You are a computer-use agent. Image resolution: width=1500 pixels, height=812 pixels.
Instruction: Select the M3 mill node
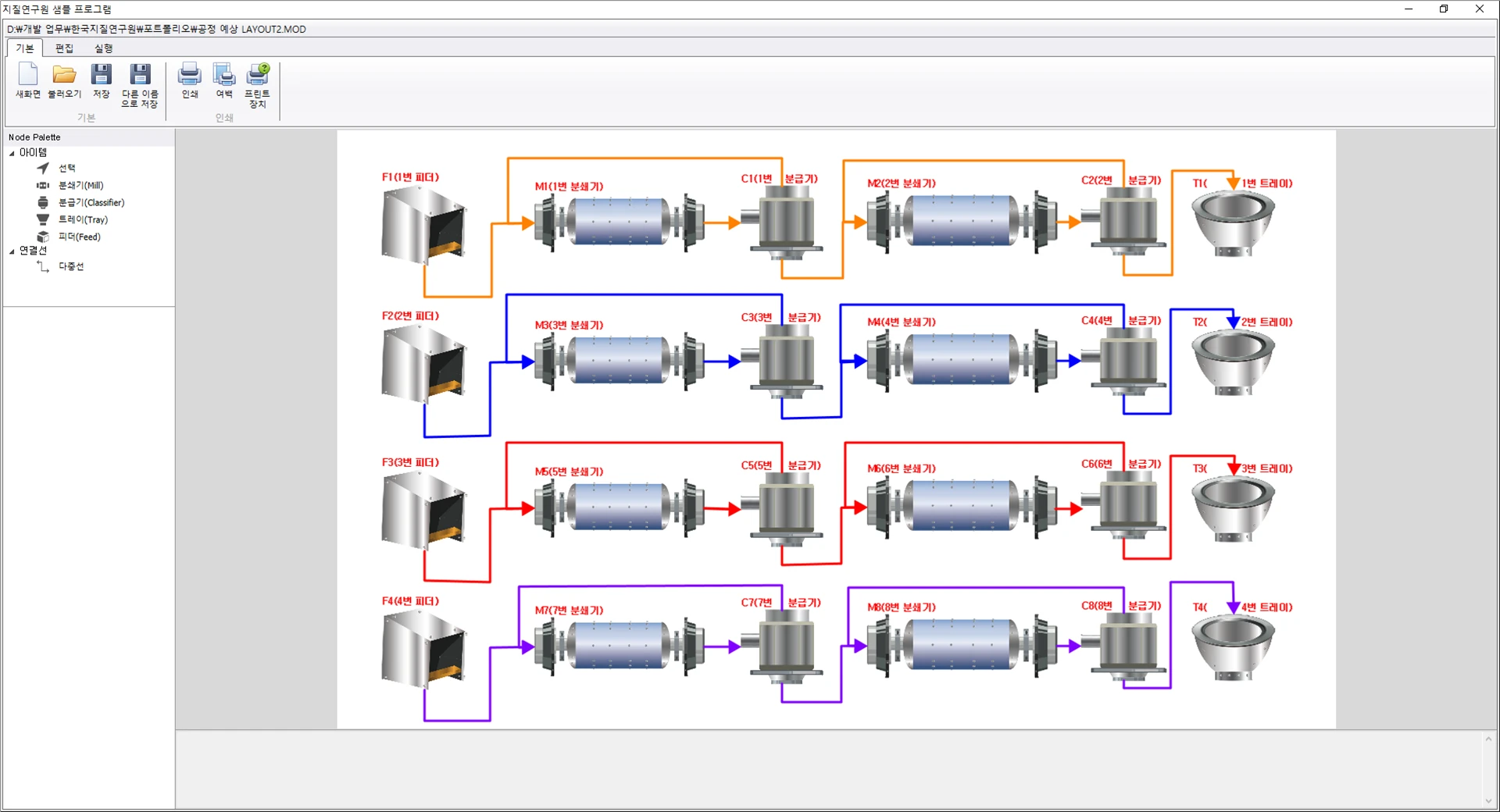point(620,361)
